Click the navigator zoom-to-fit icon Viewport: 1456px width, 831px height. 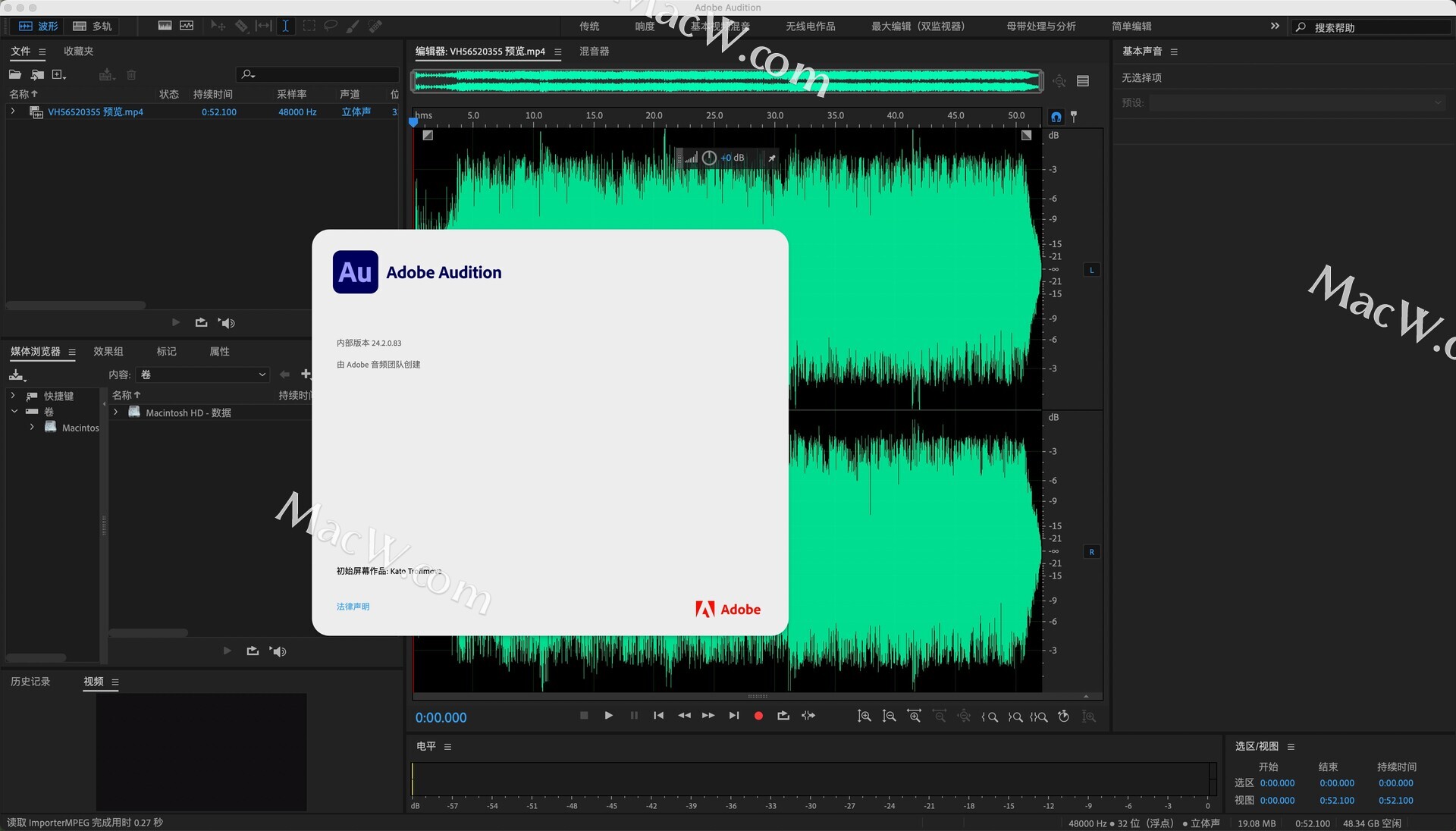click(1059, 81)
